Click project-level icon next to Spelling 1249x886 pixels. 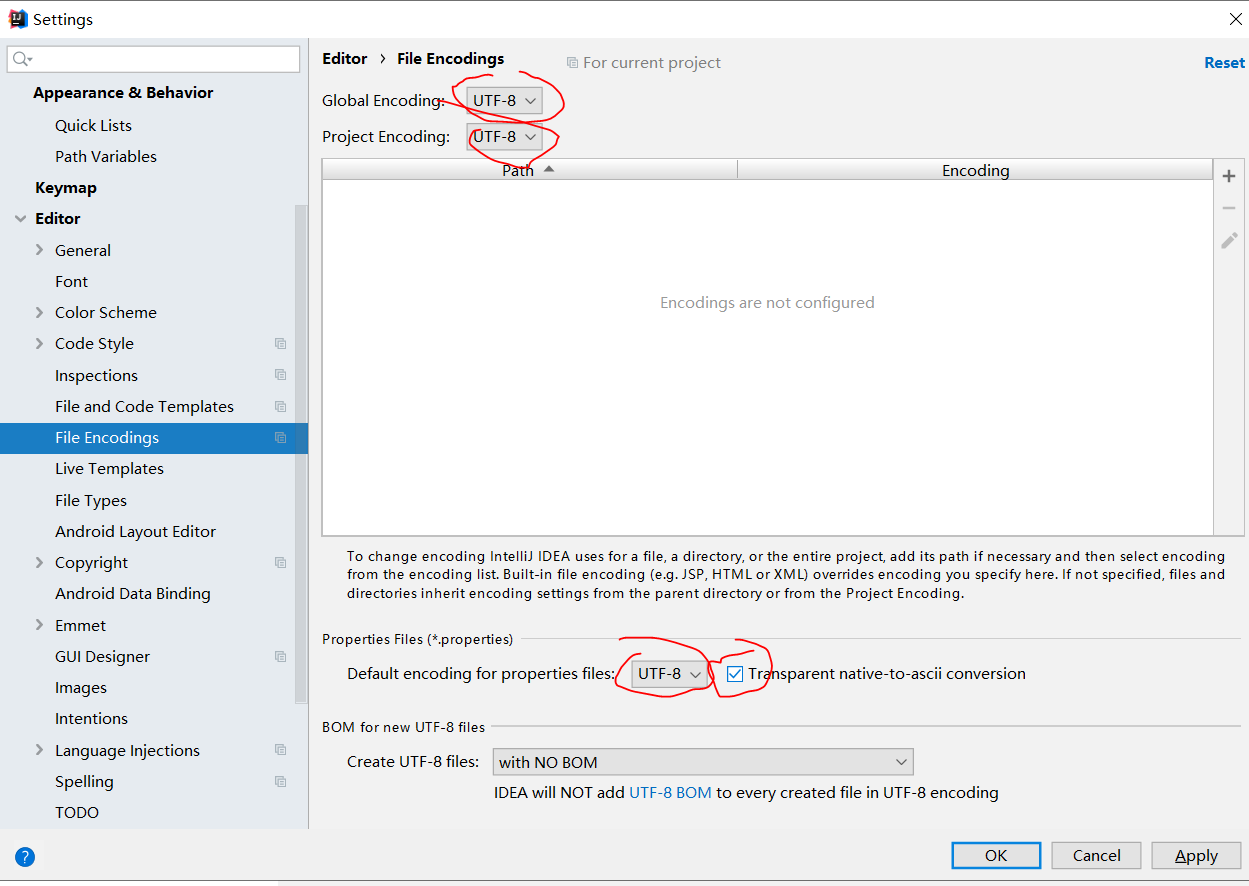point(280,781)
